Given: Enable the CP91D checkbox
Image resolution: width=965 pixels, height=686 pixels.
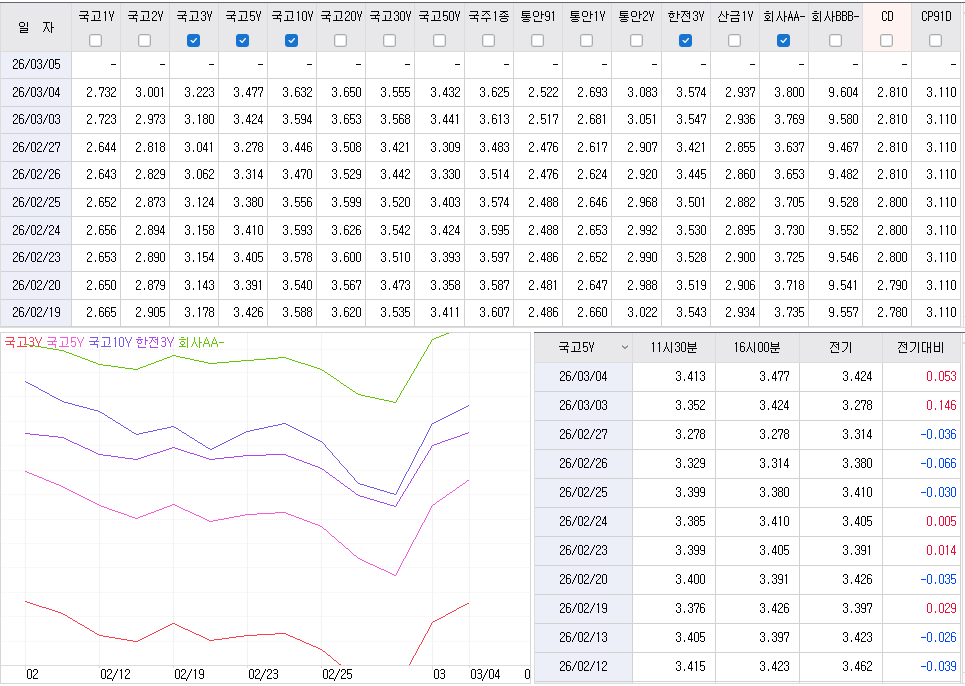Looking at the screenshot, I should 932,40.
